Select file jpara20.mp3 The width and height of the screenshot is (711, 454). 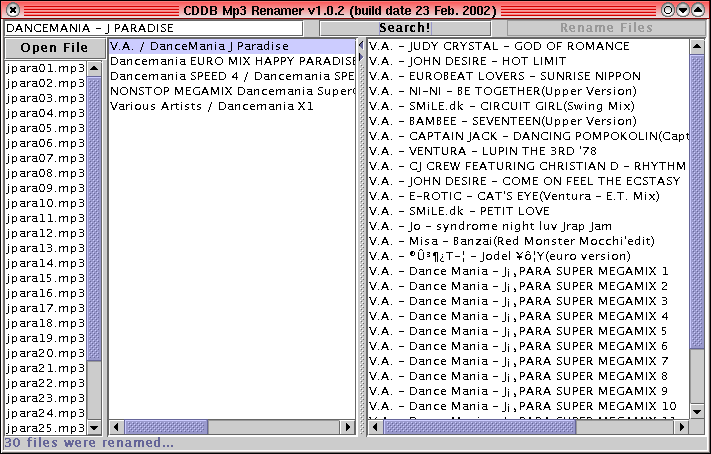tap(45, 353)
